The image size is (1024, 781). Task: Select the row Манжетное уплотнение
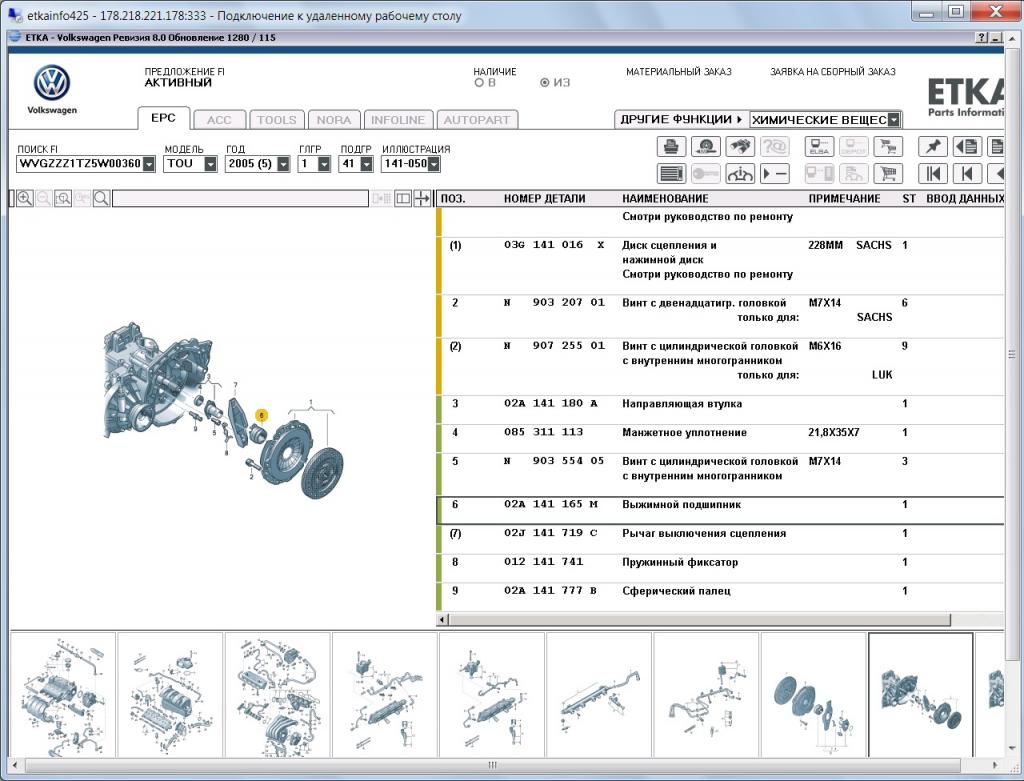[720, 439]
